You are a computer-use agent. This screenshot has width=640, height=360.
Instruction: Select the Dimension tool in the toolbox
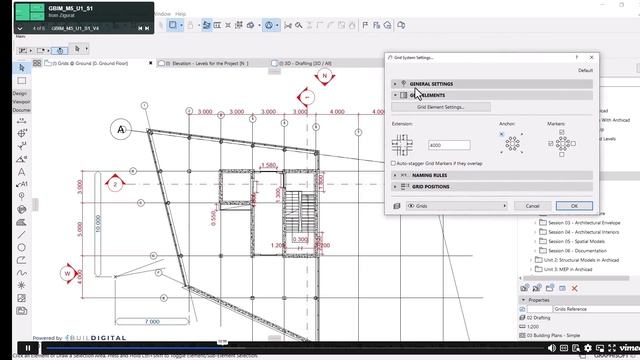tap(22, 121)
